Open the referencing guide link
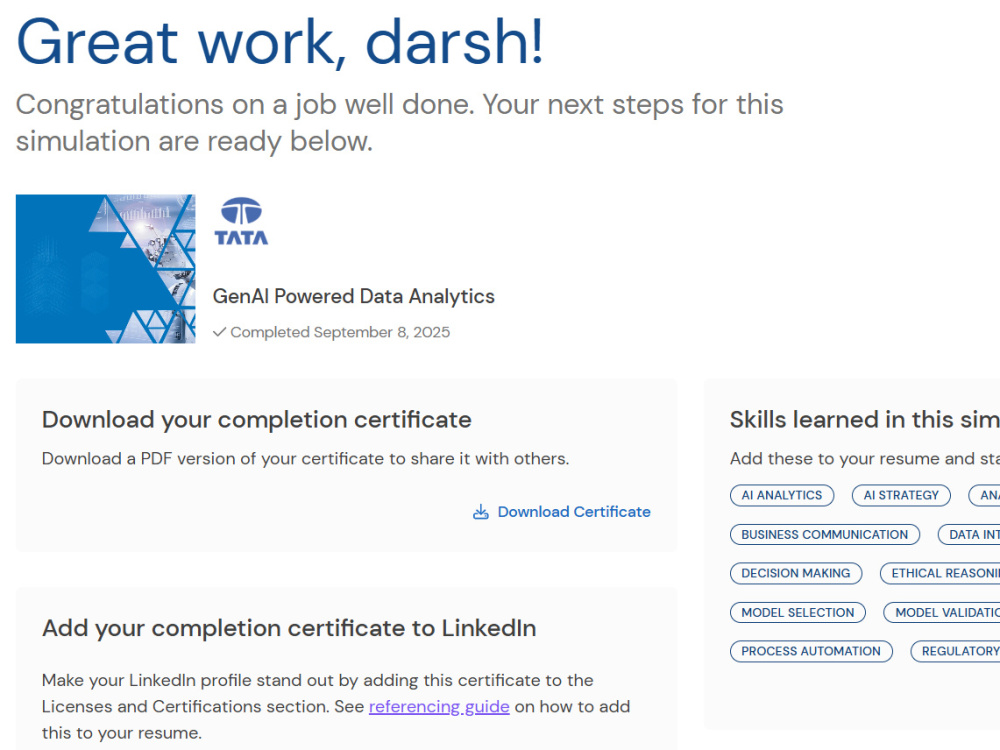This screenshot has width=1000, height=750. click(x=439, y=707)
